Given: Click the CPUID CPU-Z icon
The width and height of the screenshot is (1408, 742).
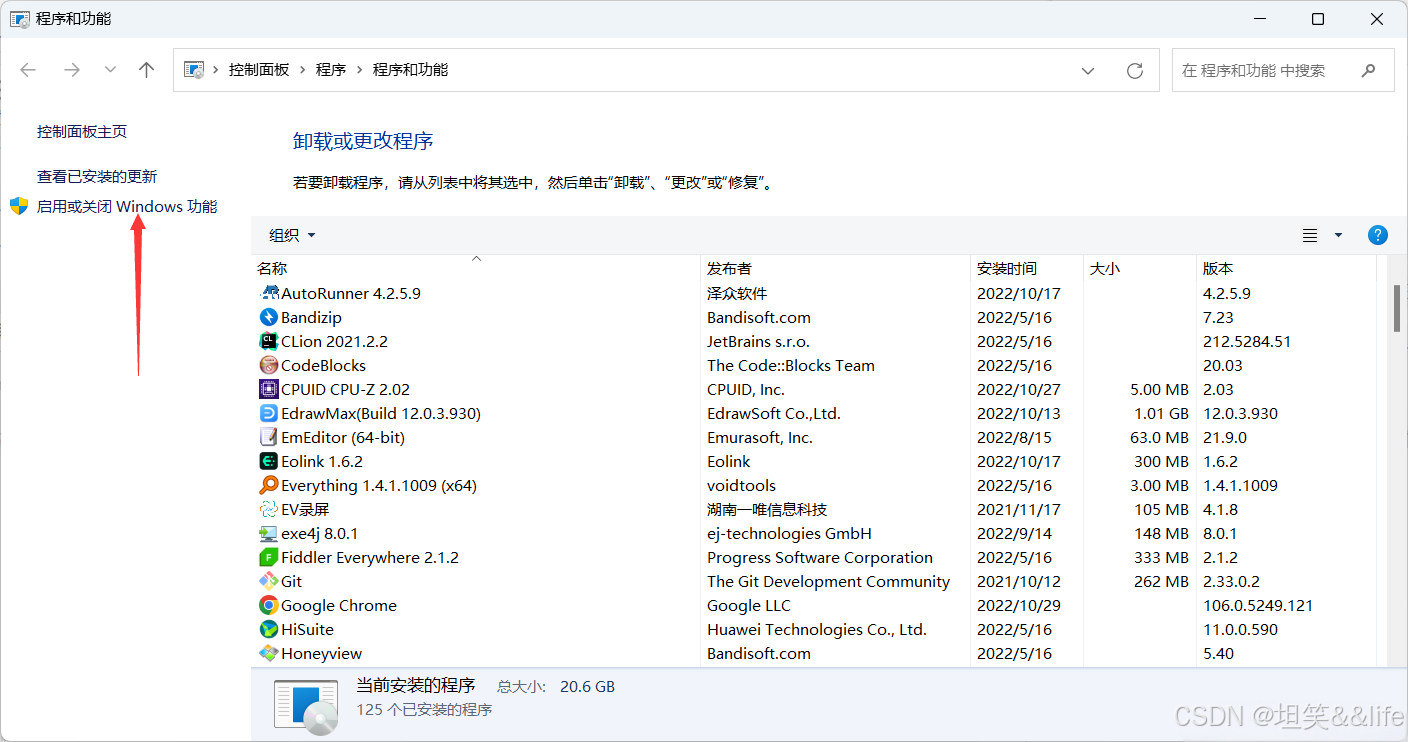Looking at the screenshot, I should click(268, 389).
